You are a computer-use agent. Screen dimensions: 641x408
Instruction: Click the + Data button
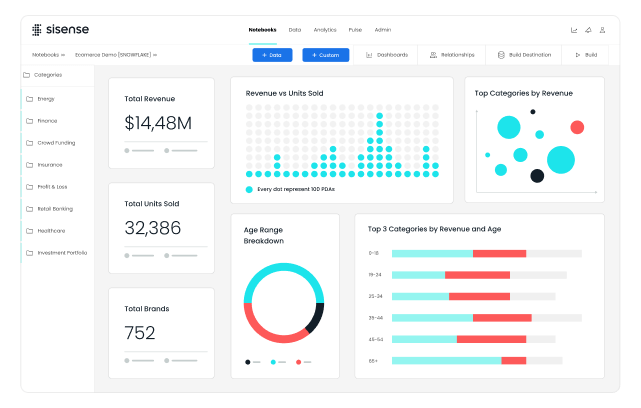point(269,55)
